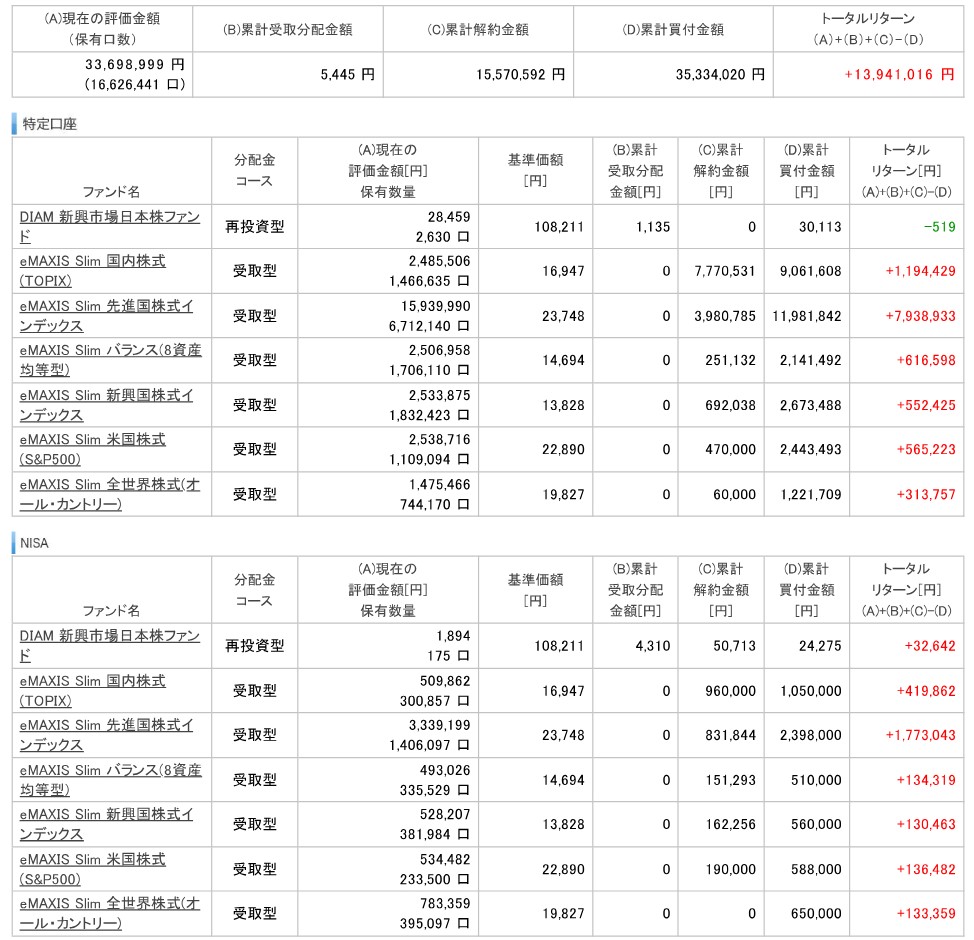This screenshot has width=974, height=940.
Task: Click NISA valuation amount 3,339,199
Action: (x=439, y=725)
